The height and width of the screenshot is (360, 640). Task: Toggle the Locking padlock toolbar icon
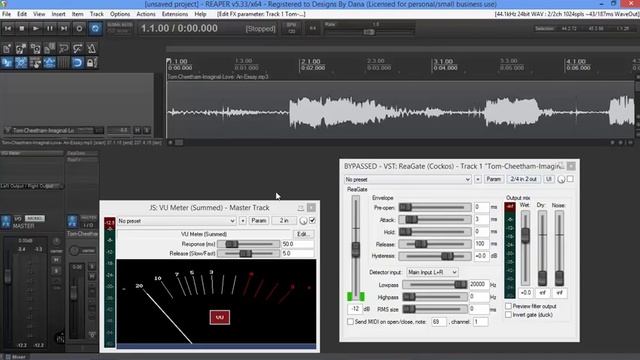click(91, 63)
